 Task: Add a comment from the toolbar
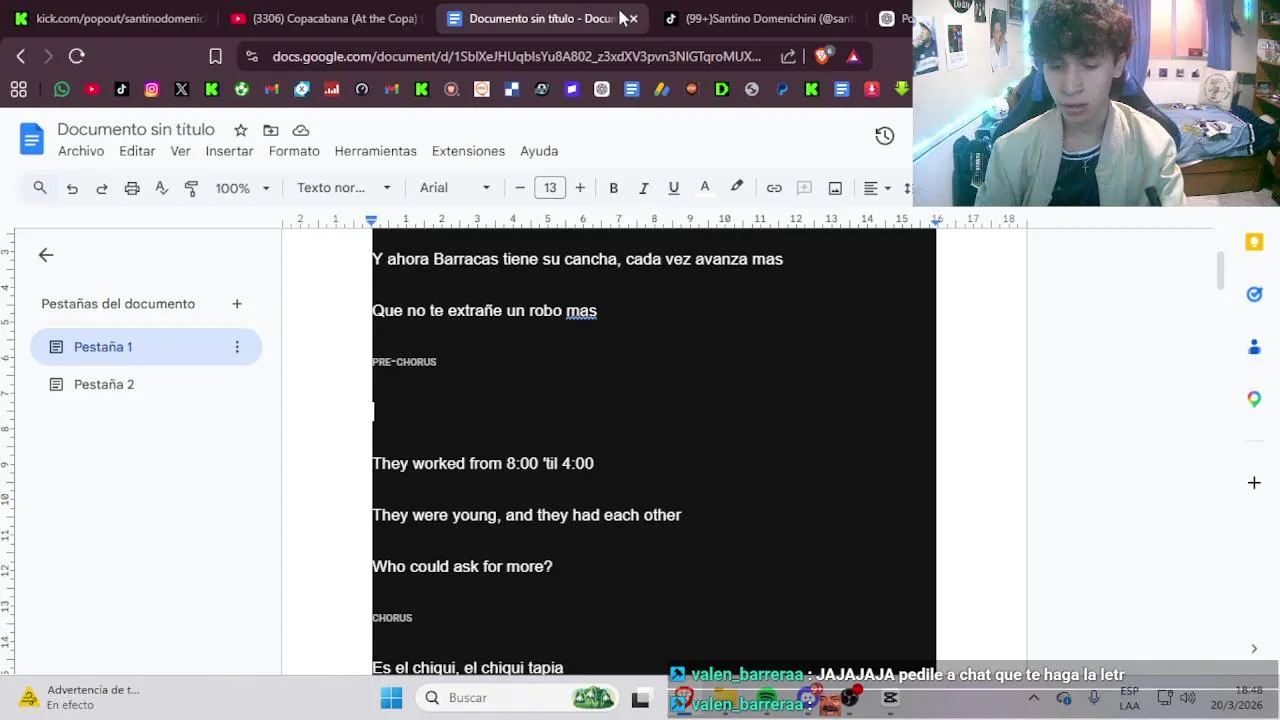[804, 188]
